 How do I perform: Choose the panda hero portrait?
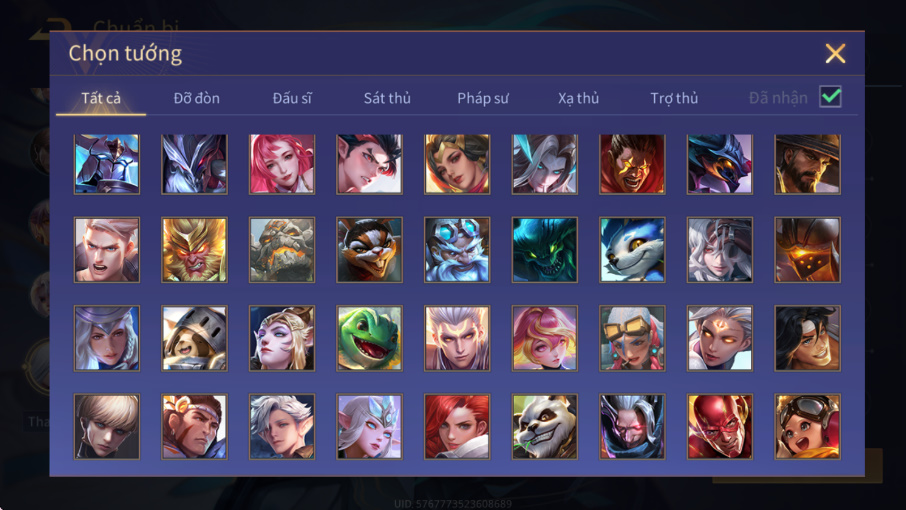[544, 426]
